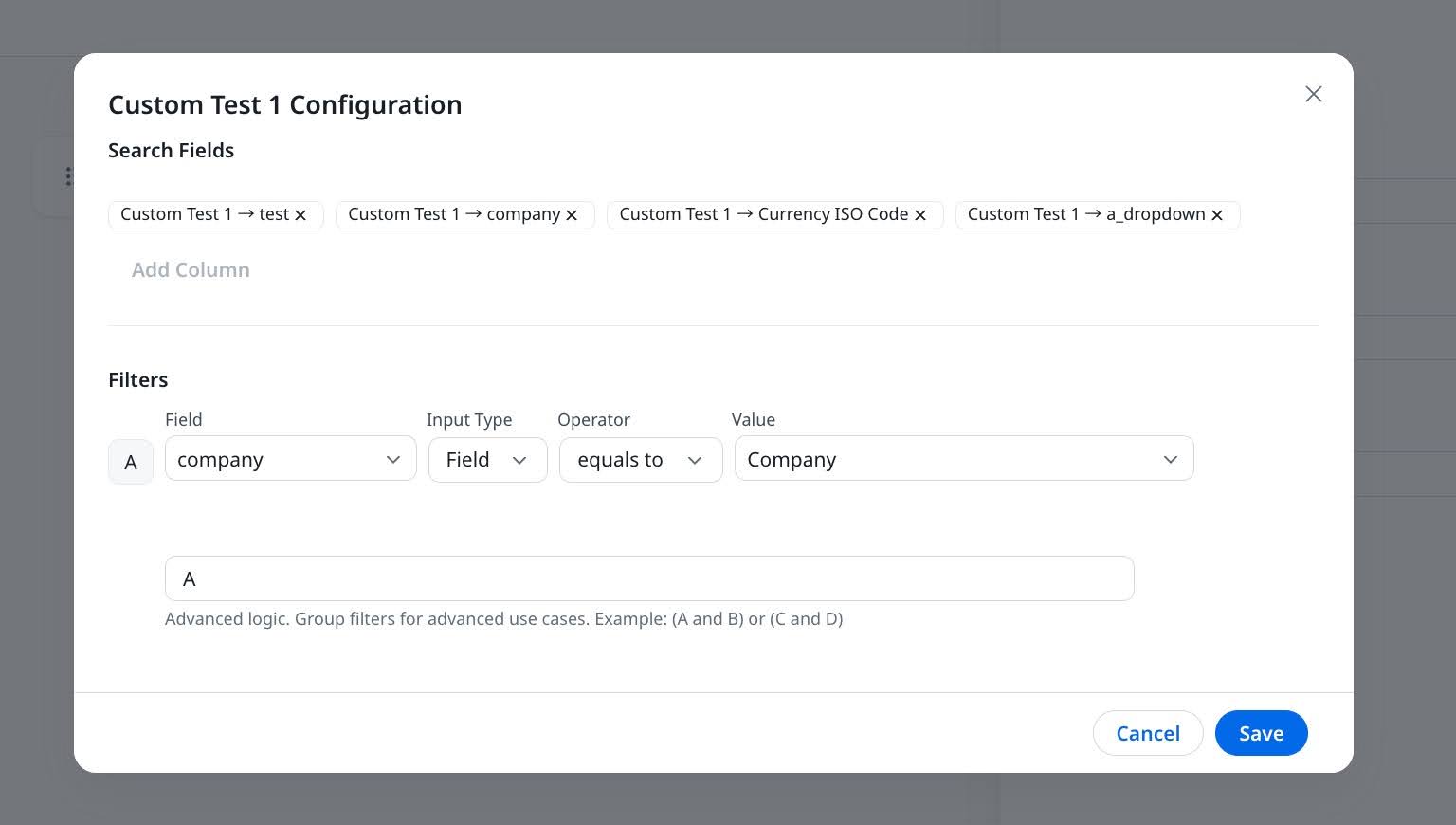Image resolution: width=1456 pixels, height=825 pixels.
Task: Remove the Custom Test 1 → test search field
Action: tap(300, 214)
